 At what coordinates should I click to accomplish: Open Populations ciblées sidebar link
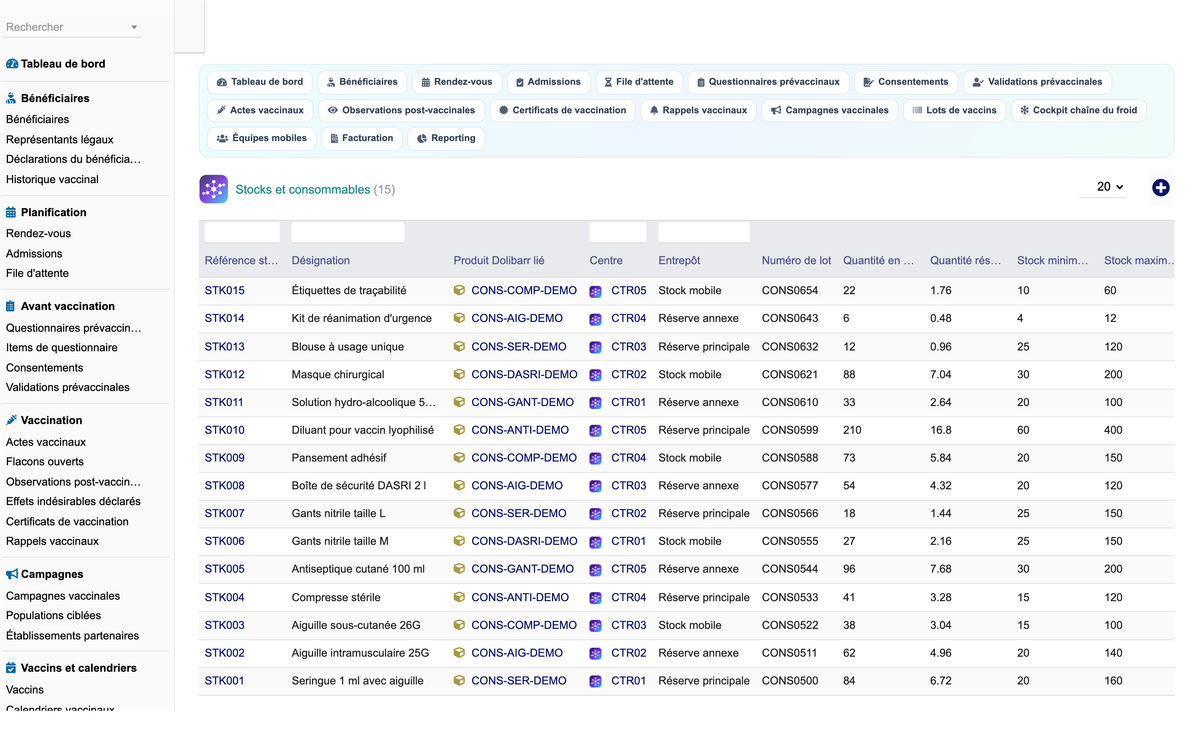click(53, 616)
